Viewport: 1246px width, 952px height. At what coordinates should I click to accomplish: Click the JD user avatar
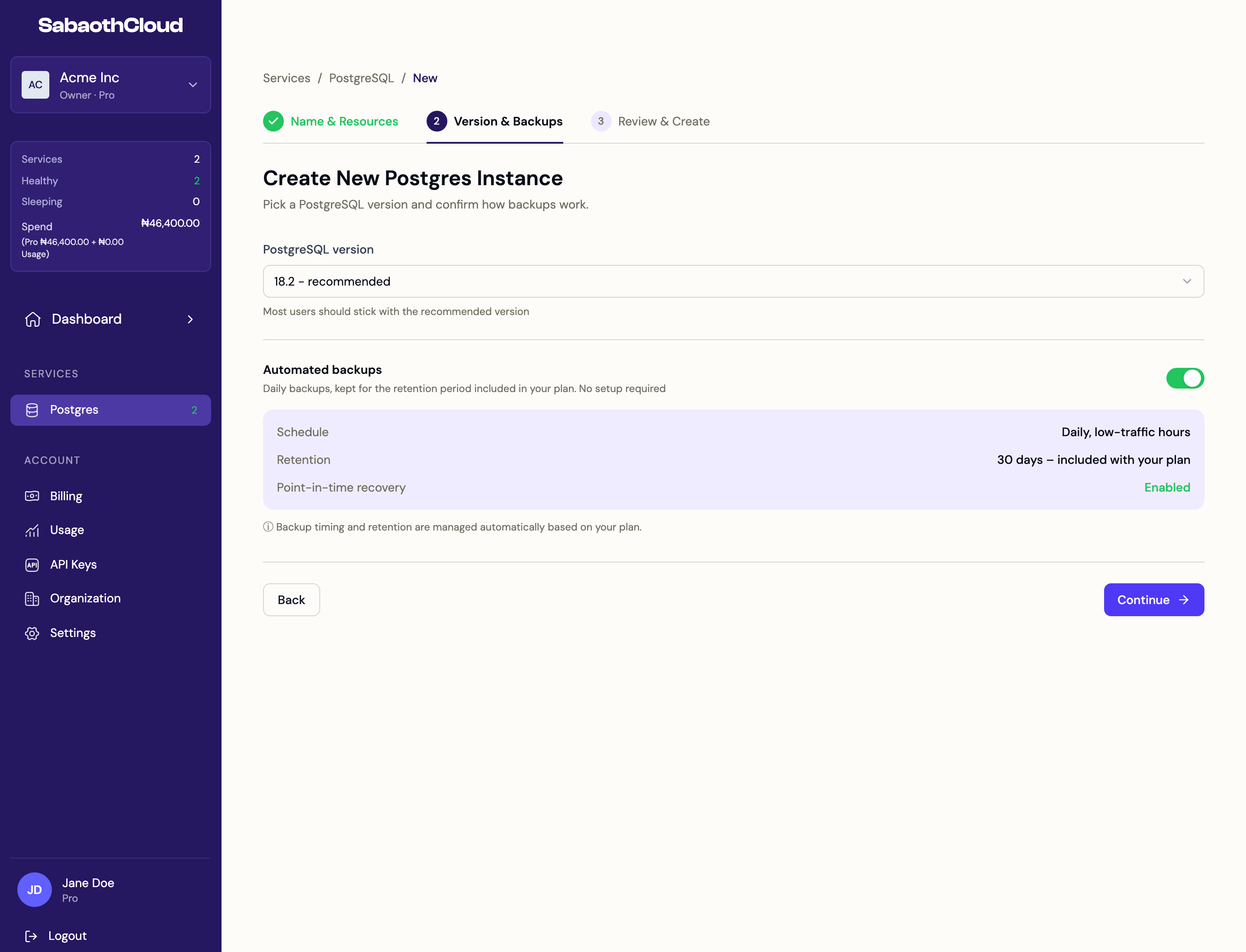(x=35, y=890)
